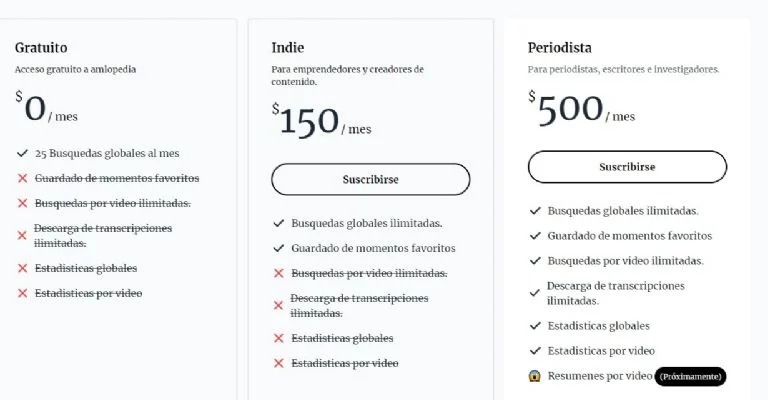Click the $0 / mes price
Viewport: 768px width, 400px height.
click(46, 110)
